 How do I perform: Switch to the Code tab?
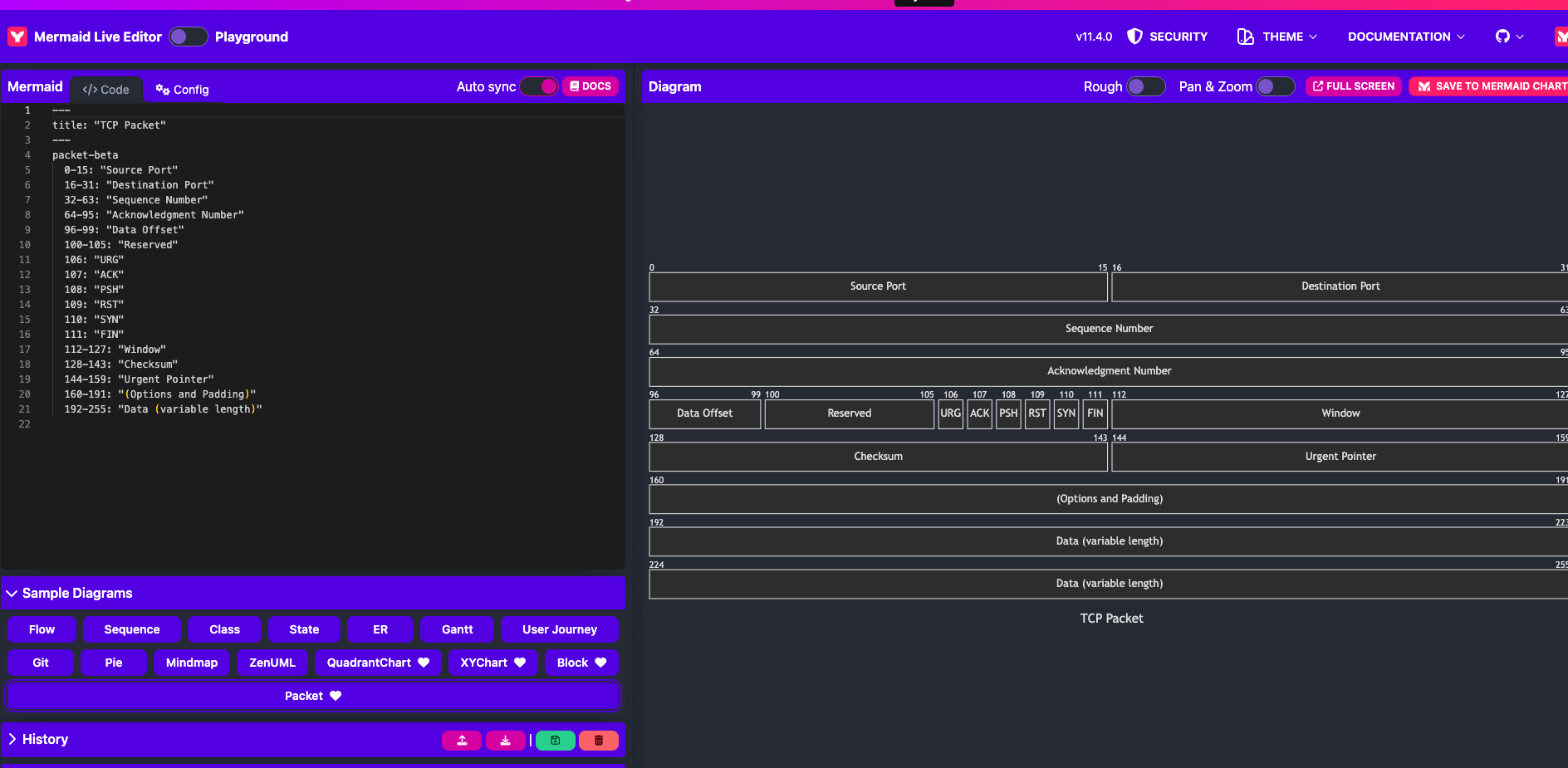coord(105,90)
